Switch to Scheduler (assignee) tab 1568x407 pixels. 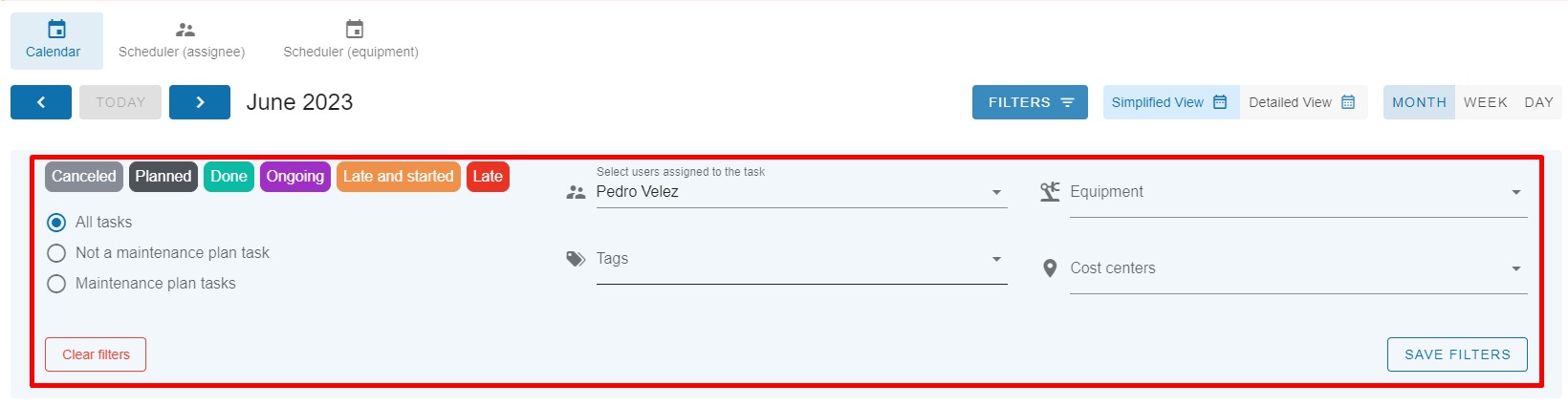pyautogui.click(x=182, y=41)
